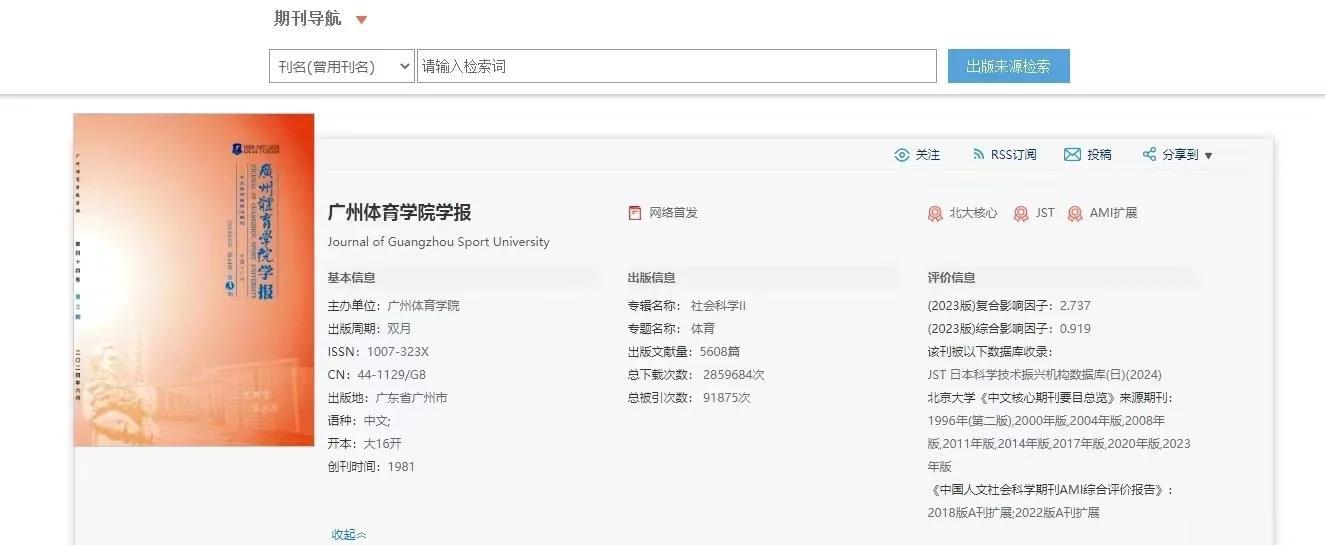1325x545 pixels.
Task: Click the 总下载次数 2859684次 line
Action: (x=696, y=375)
